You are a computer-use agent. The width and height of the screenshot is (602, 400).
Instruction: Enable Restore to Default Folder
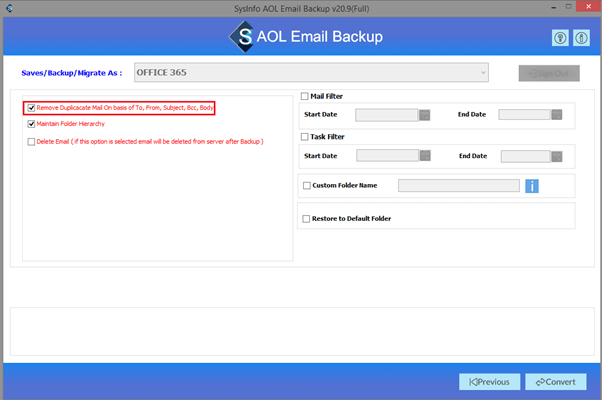[306, 218]
